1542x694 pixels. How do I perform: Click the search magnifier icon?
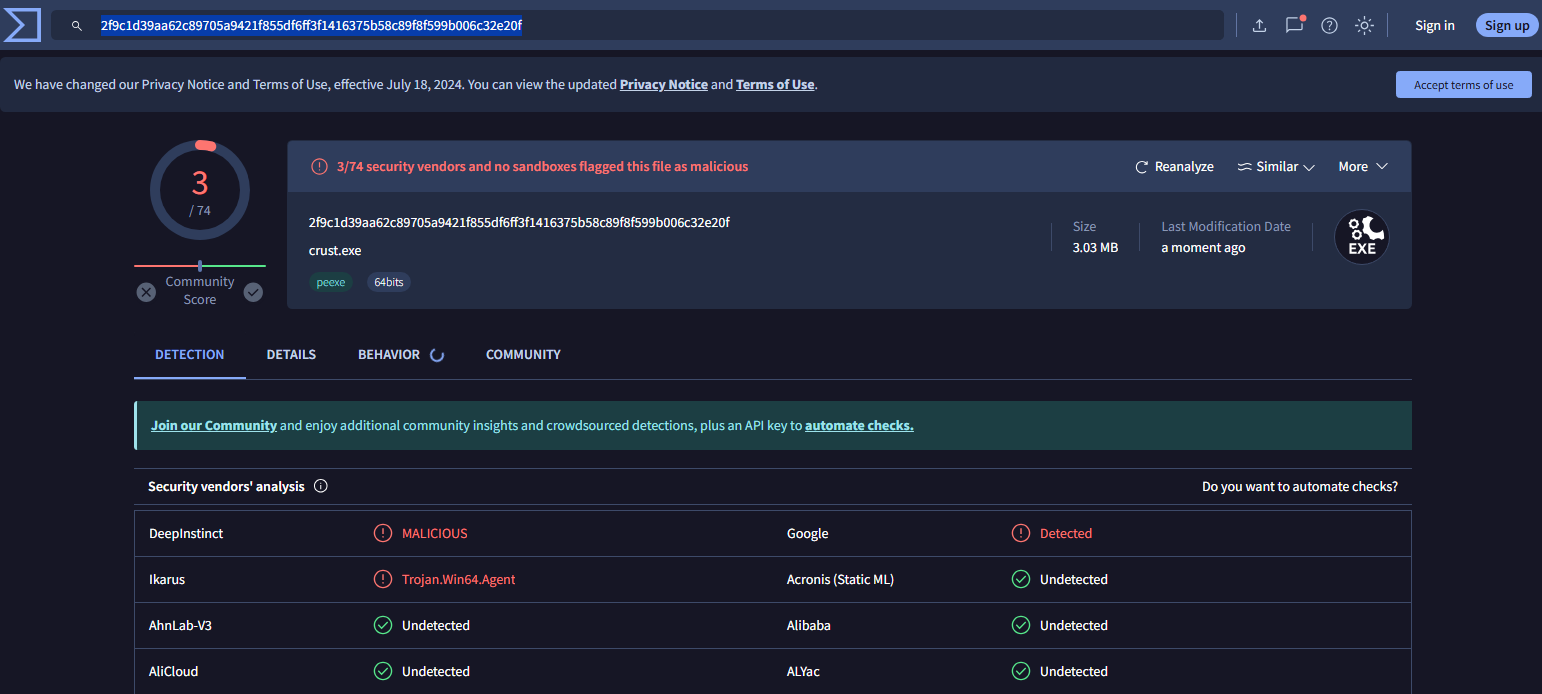coord(77,26)
